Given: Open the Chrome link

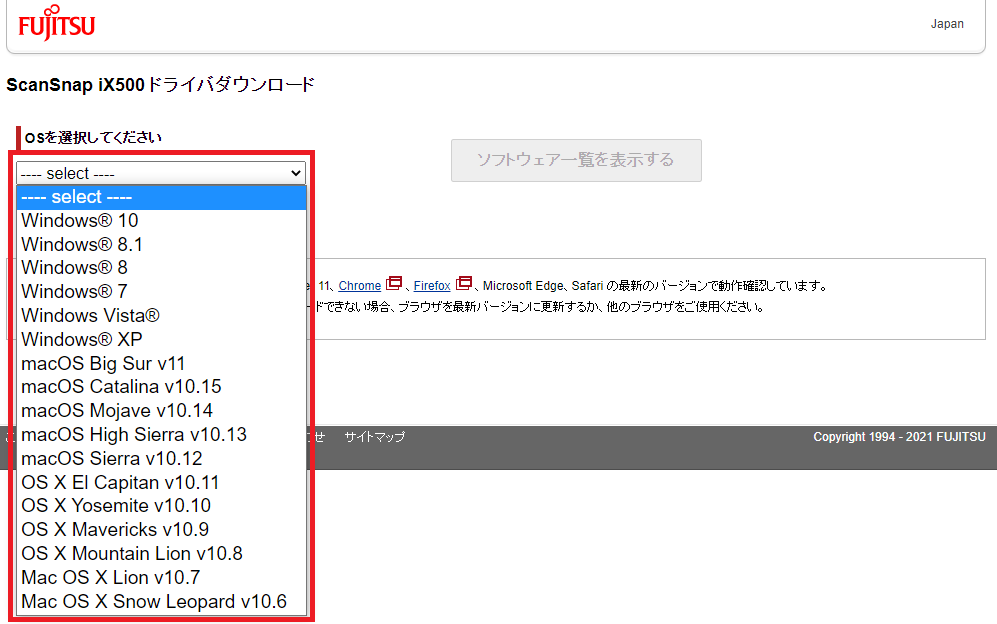Looking at the screenshot, I should tap(360, 286).
